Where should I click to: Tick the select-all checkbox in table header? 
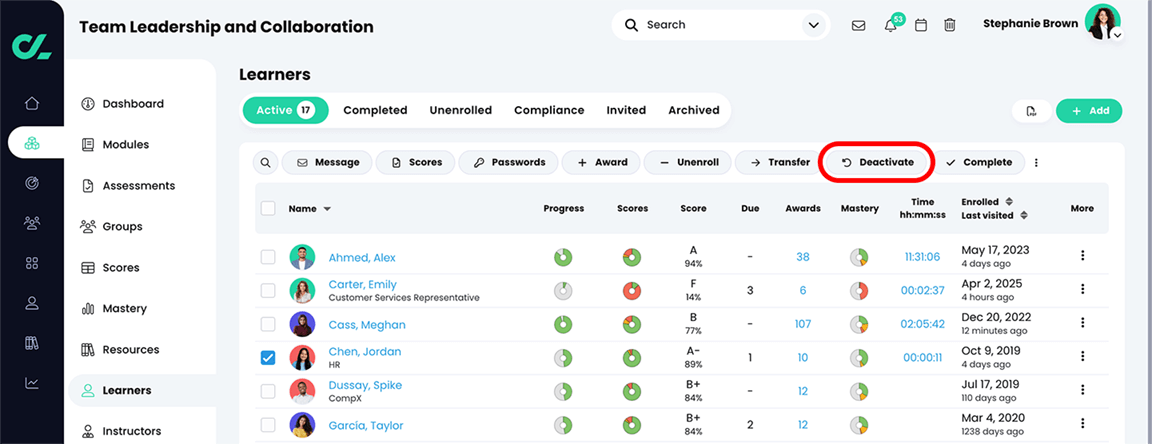pos(268,208)
